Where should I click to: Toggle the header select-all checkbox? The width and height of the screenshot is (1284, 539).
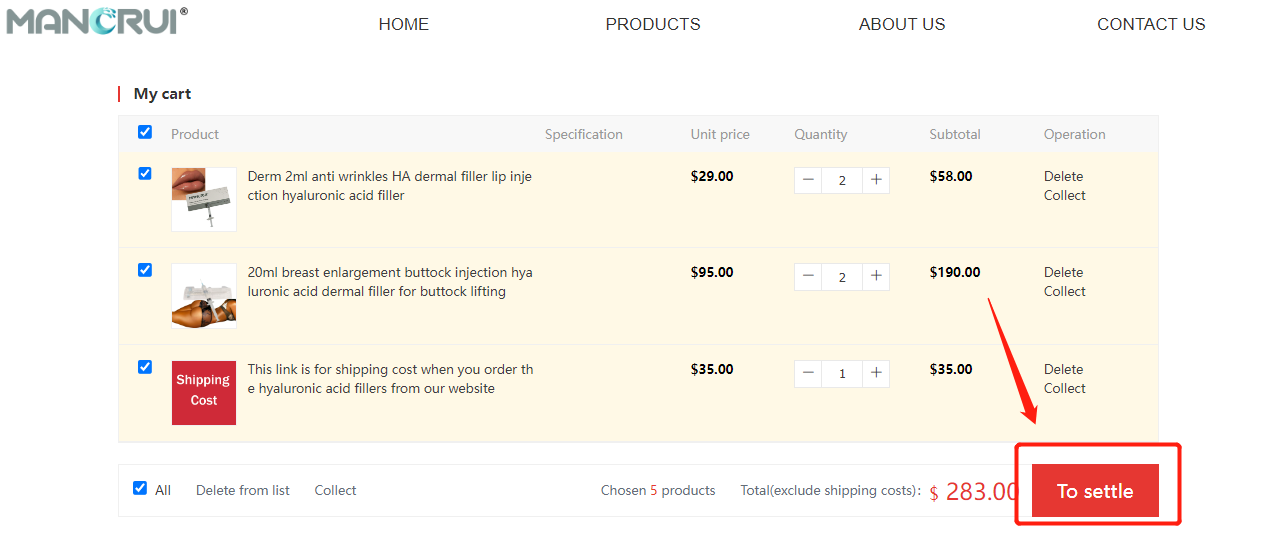(145, 132)
